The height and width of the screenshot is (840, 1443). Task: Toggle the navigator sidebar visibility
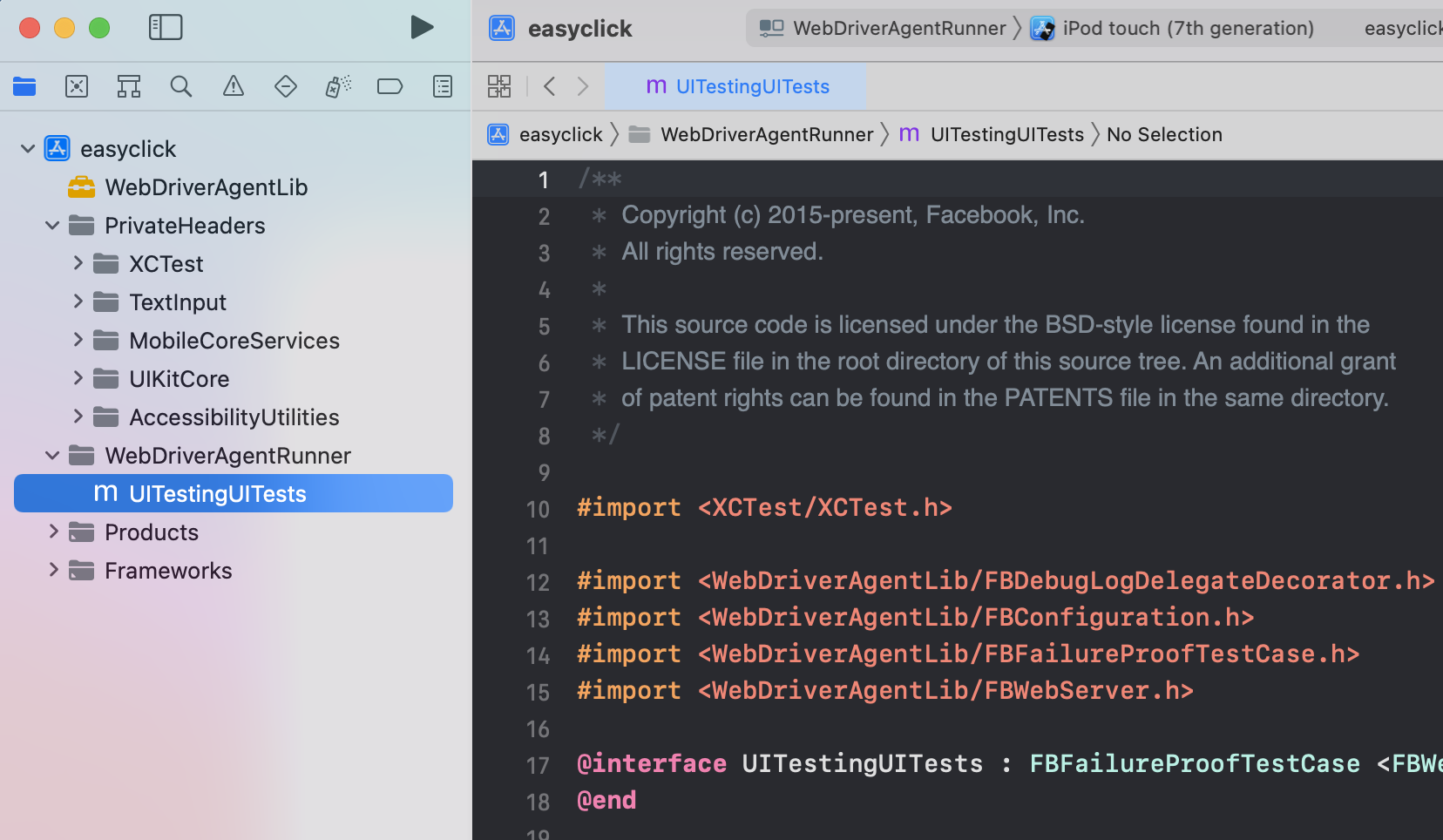[166, 28]
